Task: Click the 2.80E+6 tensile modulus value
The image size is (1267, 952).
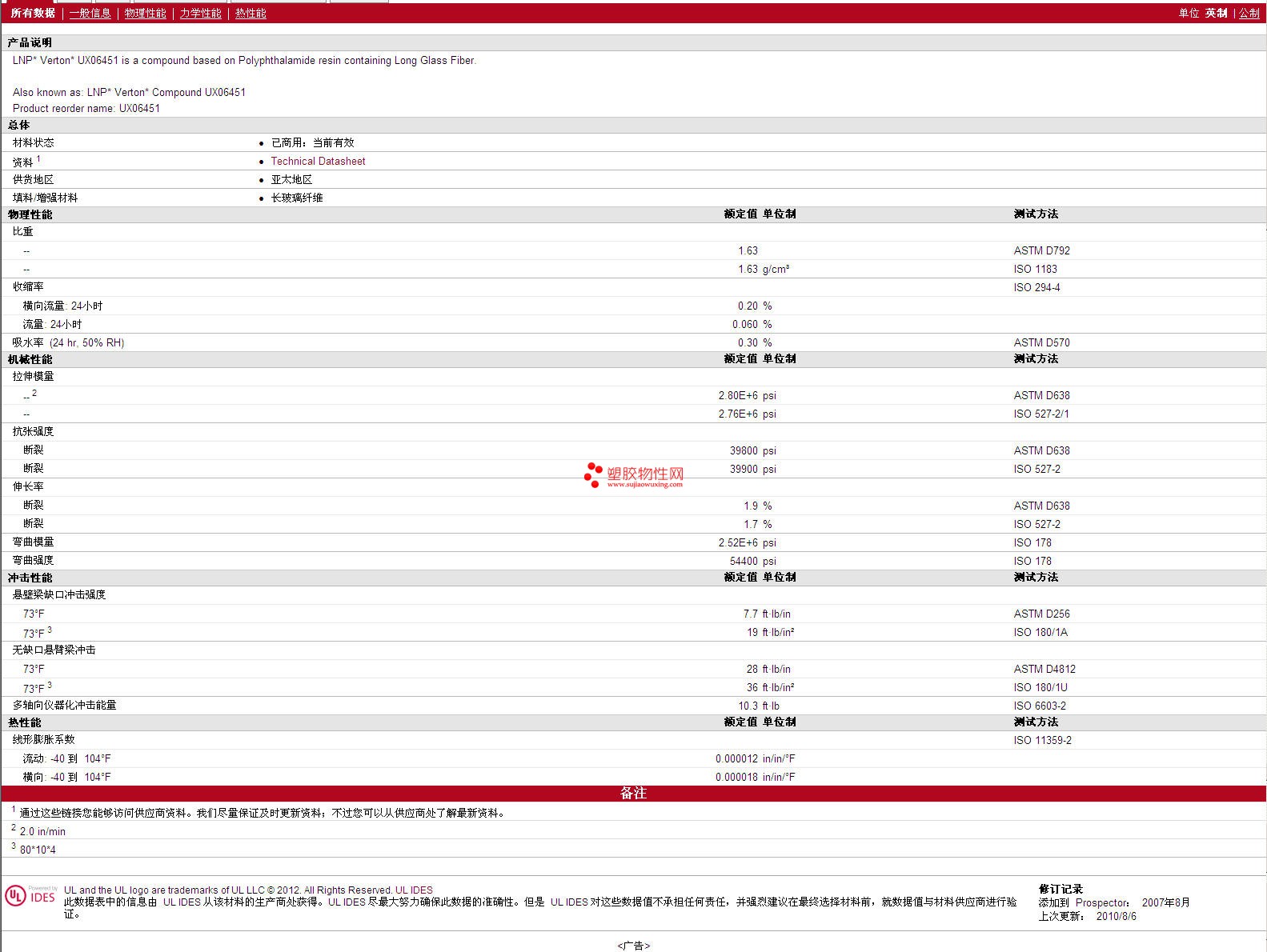Action: click(x=738, y=396)
